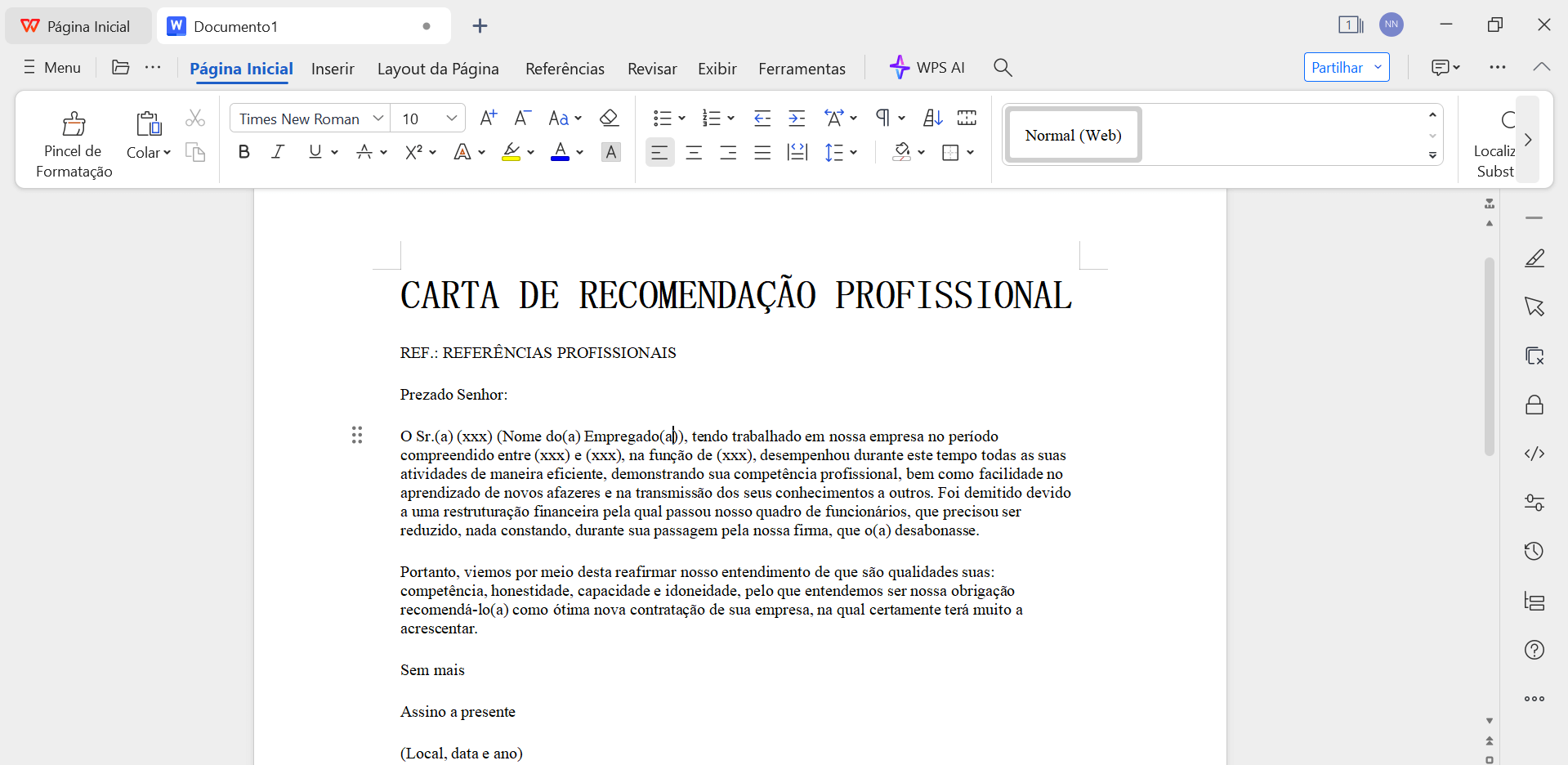Image resolution: width=1568 pixels, height=765 pixels.
Task: Open the Exibir tab
Action: (717, 69)
